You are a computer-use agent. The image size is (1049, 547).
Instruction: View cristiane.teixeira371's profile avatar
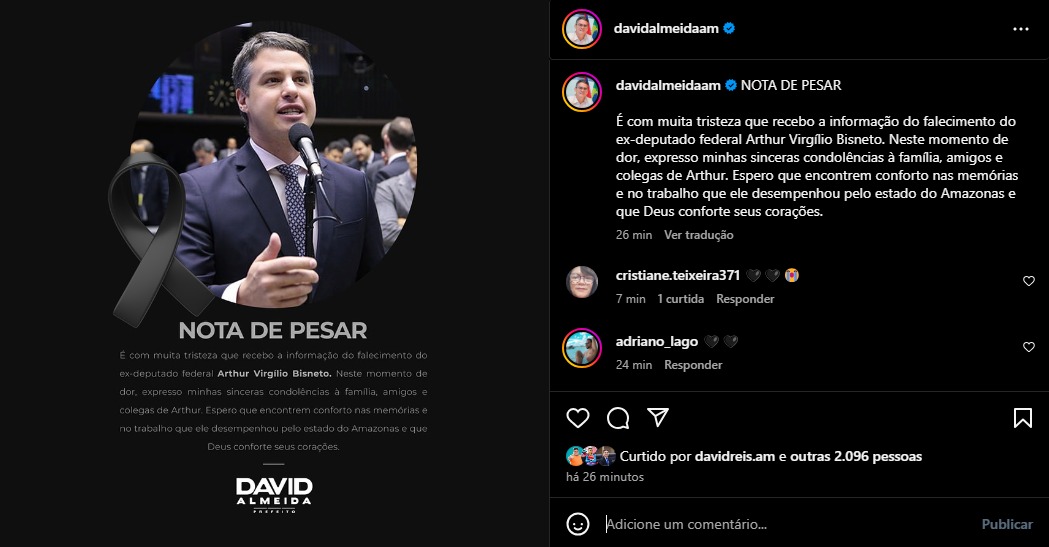pyautogui.click(x=582, y=282)
